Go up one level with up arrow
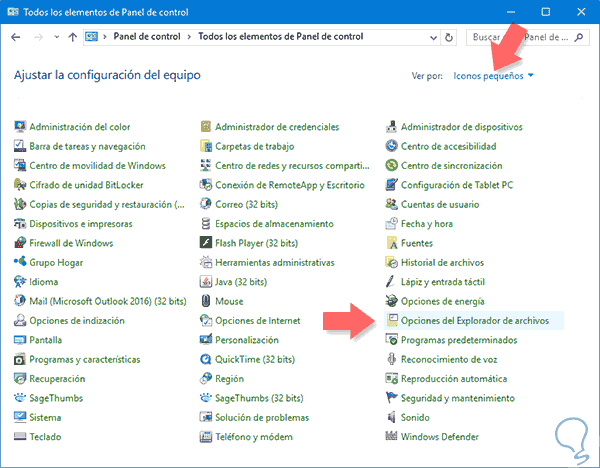The height and width of the screenshot is (468, 600). tap(72, 37)
